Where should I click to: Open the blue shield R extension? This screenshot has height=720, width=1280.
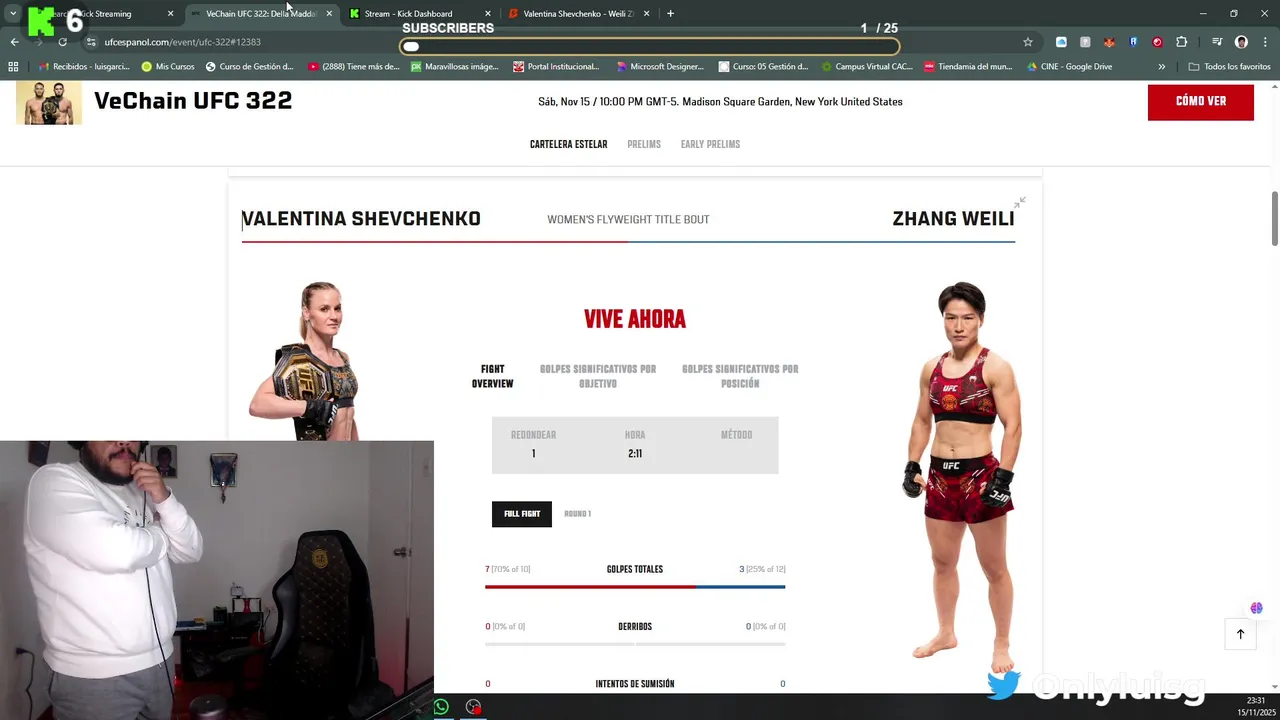[x=1133, y=42]
